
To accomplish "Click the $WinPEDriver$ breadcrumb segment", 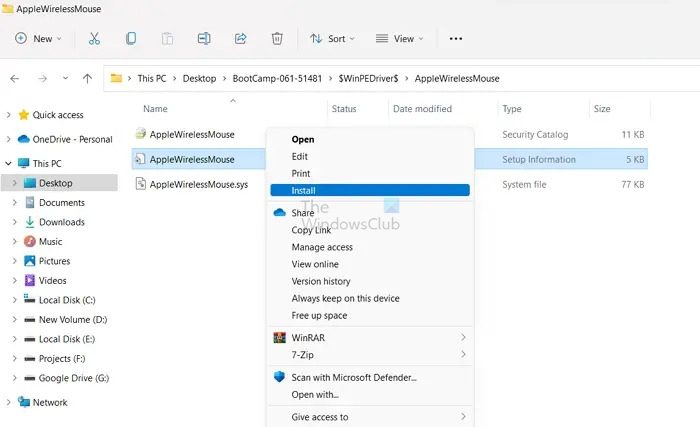I will pyautogui.click(x=369, y=78).
